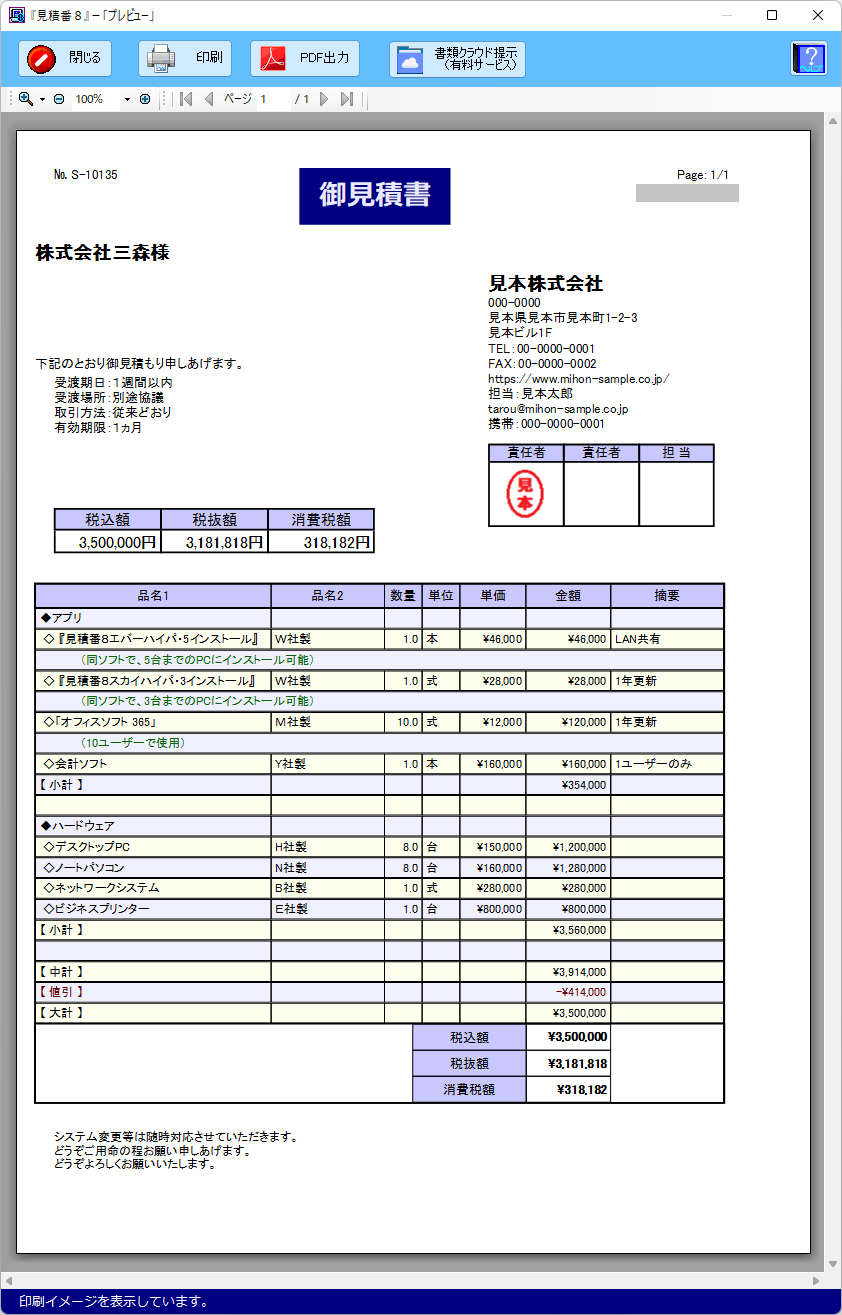The image size is (842, 1315).
Task: Click the horizontal scrollbar right arrow
Action: pos(816,1280)
